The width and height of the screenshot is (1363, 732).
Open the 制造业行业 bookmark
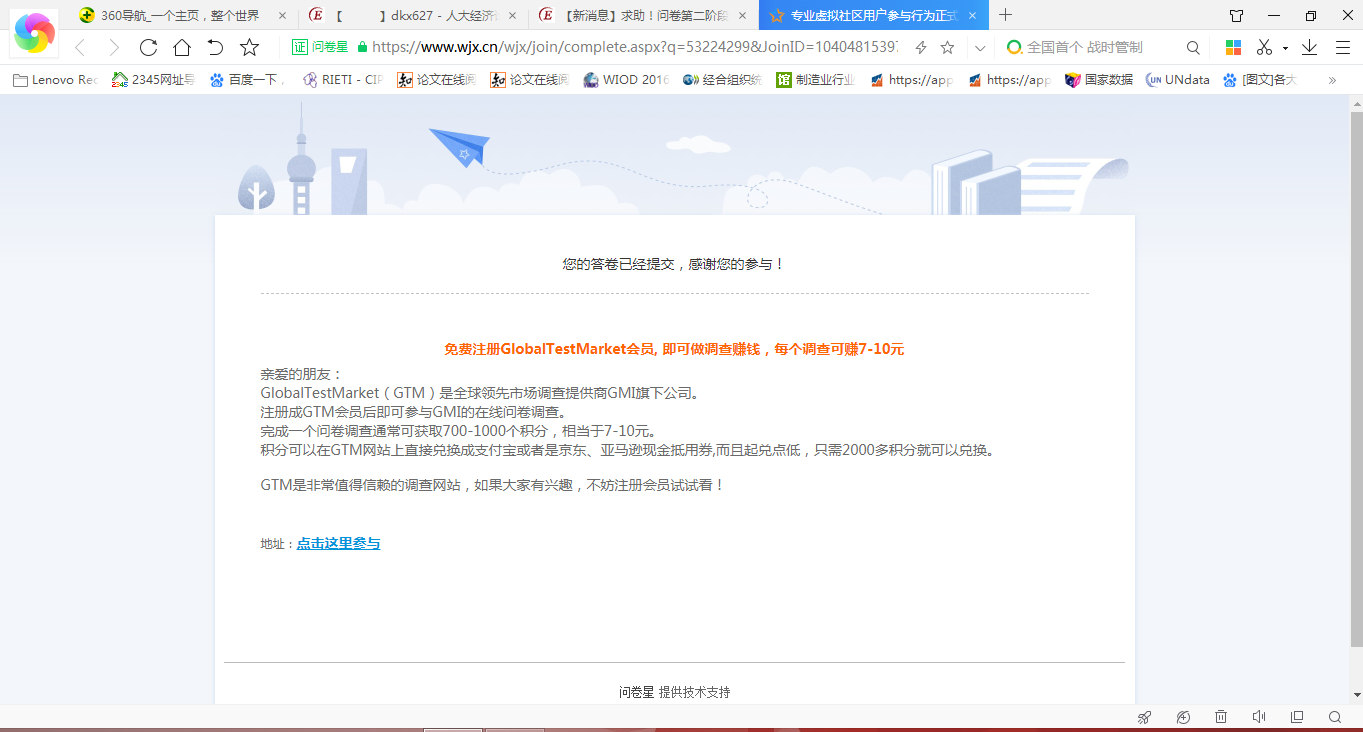(x=816, y=80)
